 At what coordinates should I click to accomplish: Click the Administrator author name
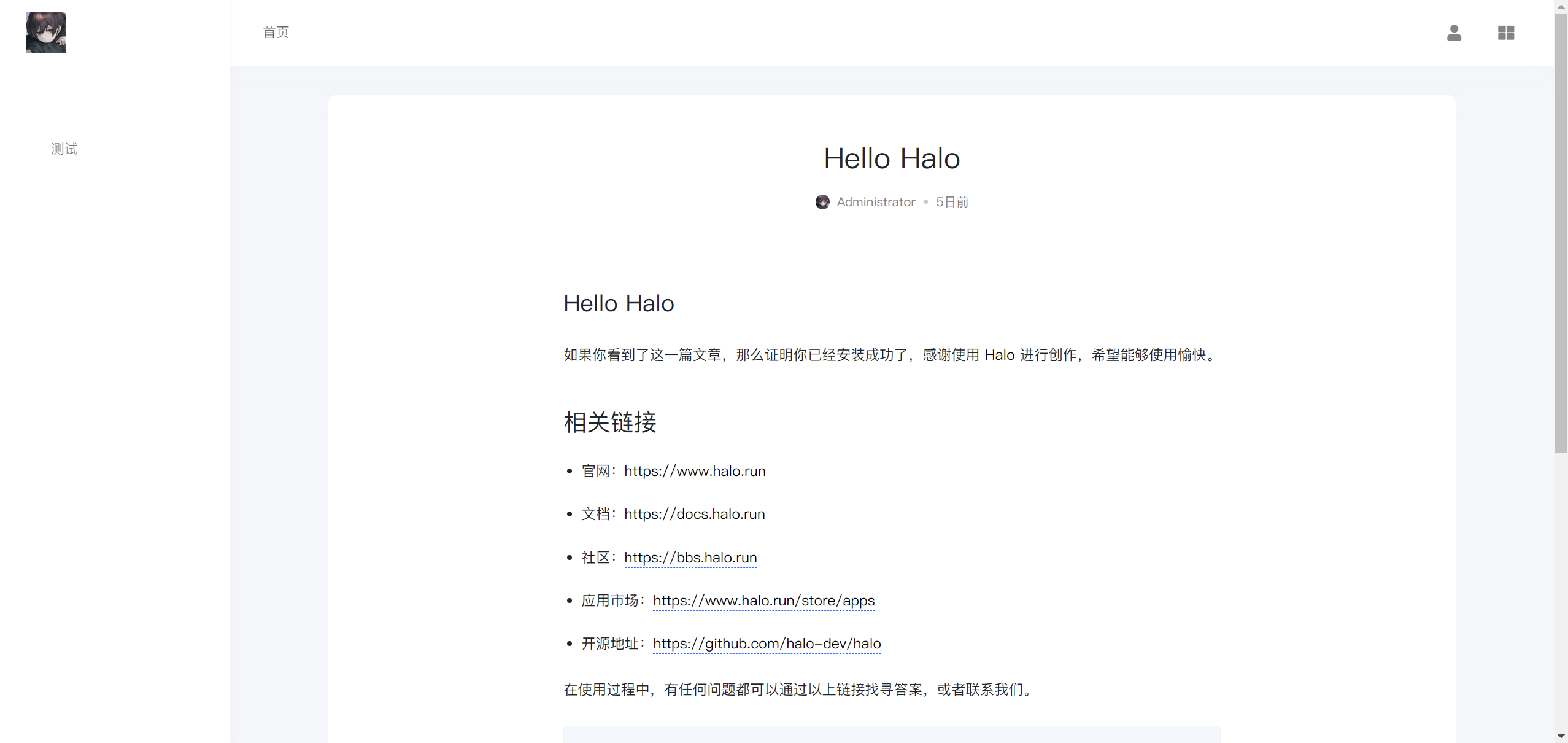875,201
